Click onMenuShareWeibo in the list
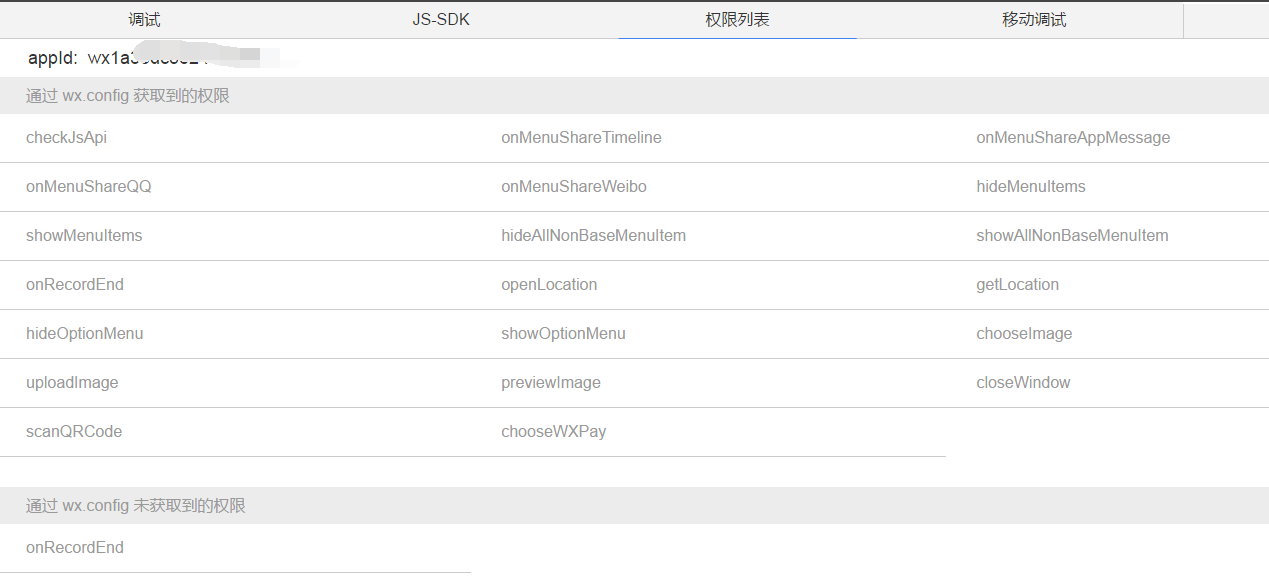 [x=567, y=187]
